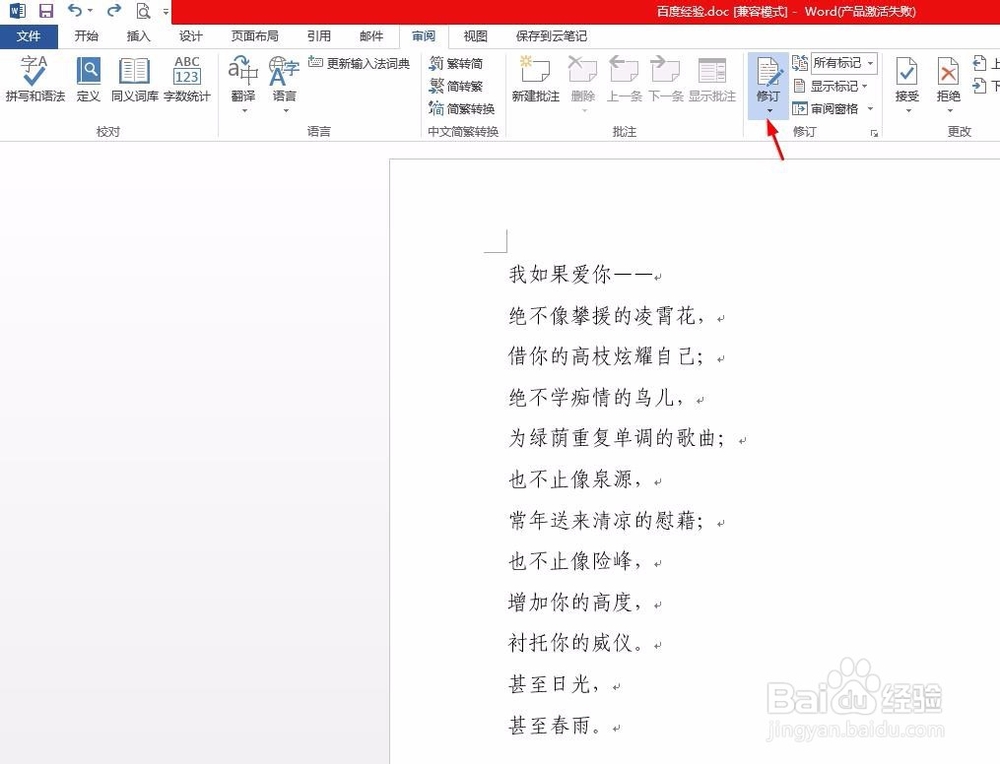
Task: Show 字数统计 word count
Action: pyautogui.click(x=187, y=79)
